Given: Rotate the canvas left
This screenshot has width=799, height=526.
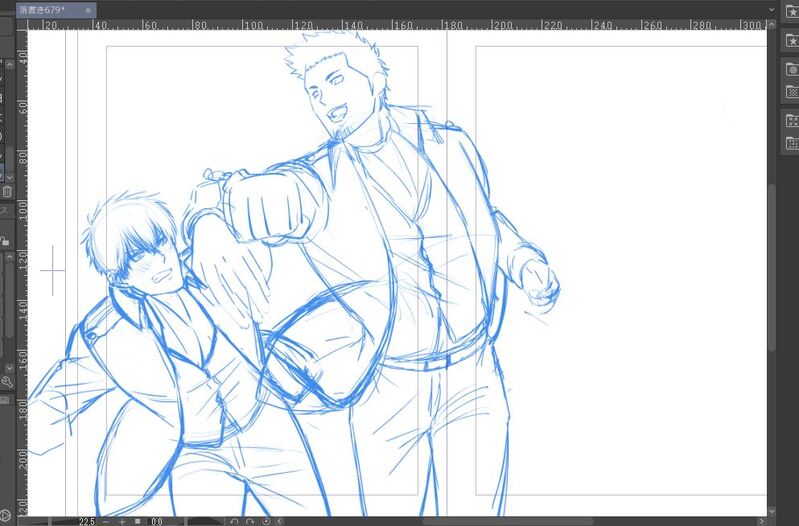Looking at the screenshot, I should click(x=234, y=521).
